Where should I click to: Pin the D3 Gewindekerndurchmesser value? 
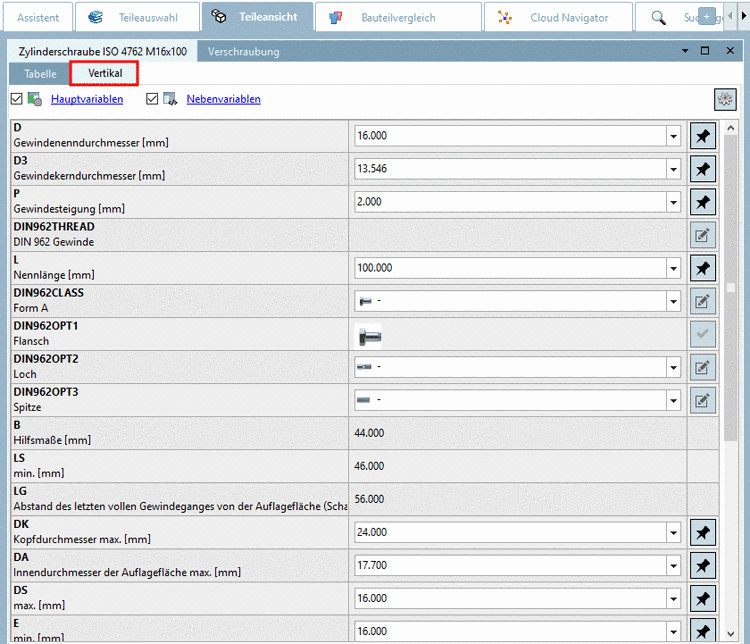click(703, 169)
